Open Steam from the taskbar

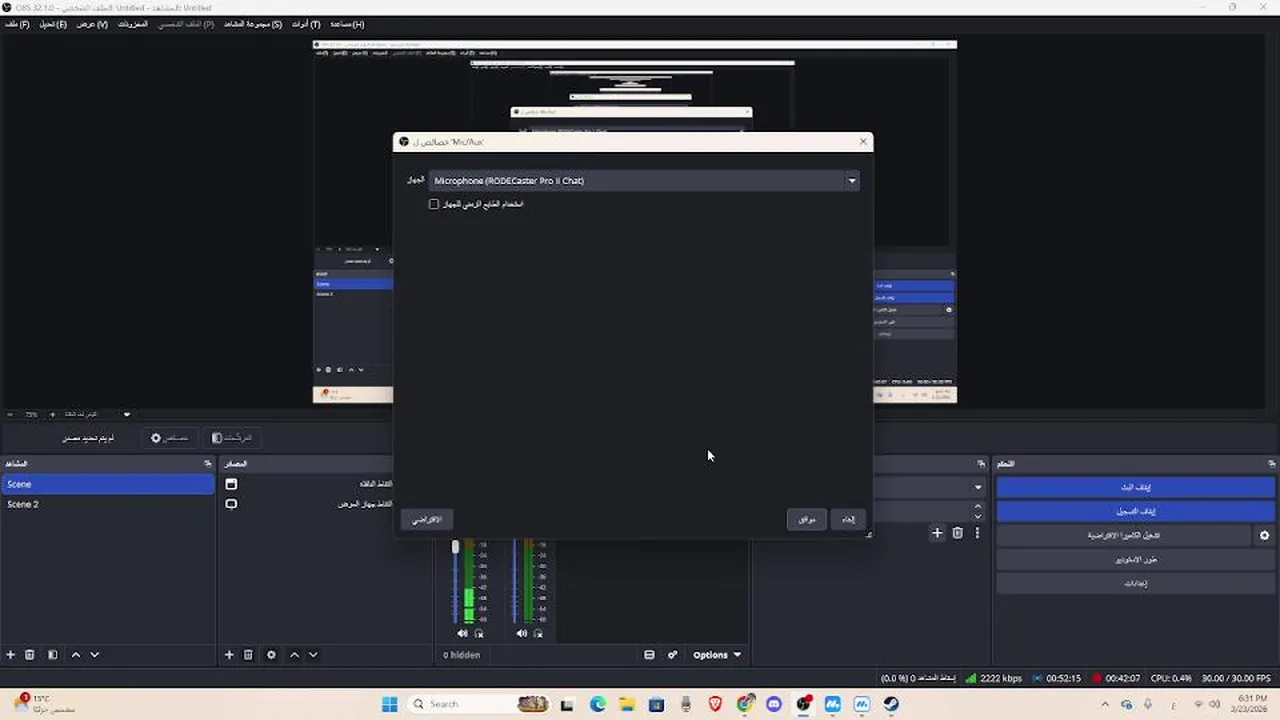[890, 704]
